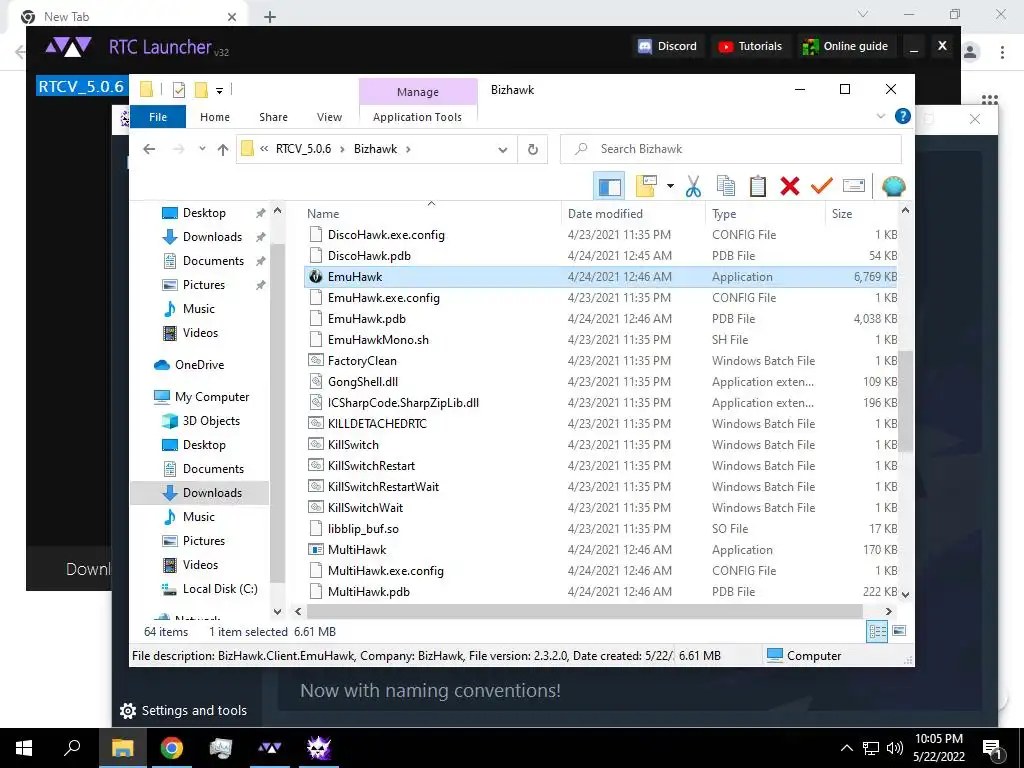Select GongShell.dll file
Screen dimensions: 1024x768
click(601, 382)
